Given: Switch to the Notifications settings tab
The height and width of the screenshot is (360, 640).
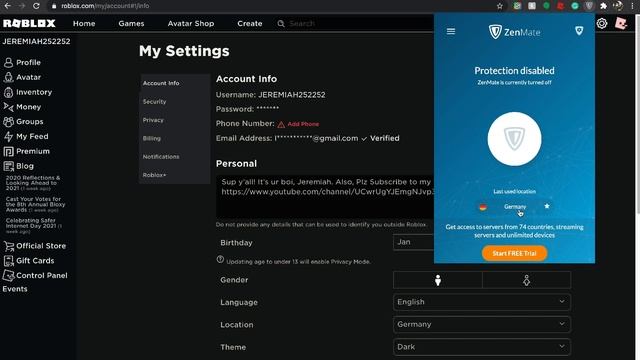Looking at the screenshot, I should point(175,156).
